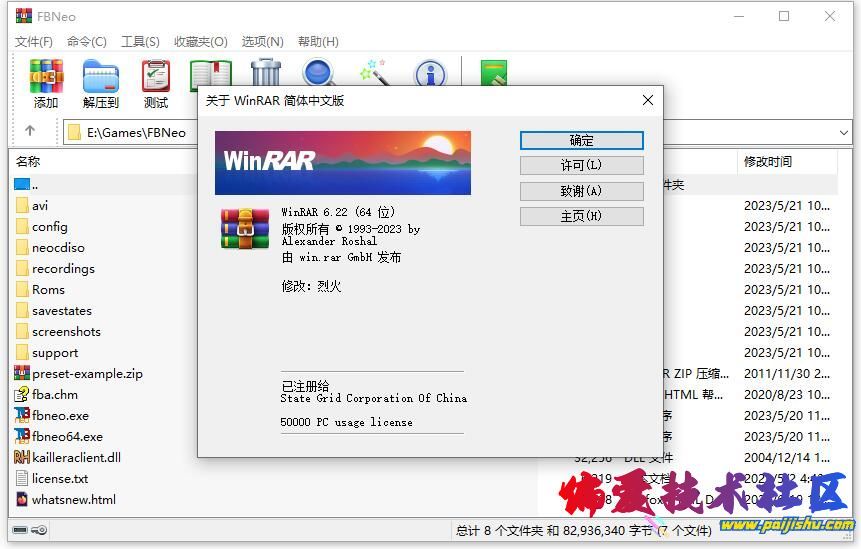This screenshot has width=861, height=549.
Task: Click the Add (添加) toolbar icon
Action: (x=46, y=76)
